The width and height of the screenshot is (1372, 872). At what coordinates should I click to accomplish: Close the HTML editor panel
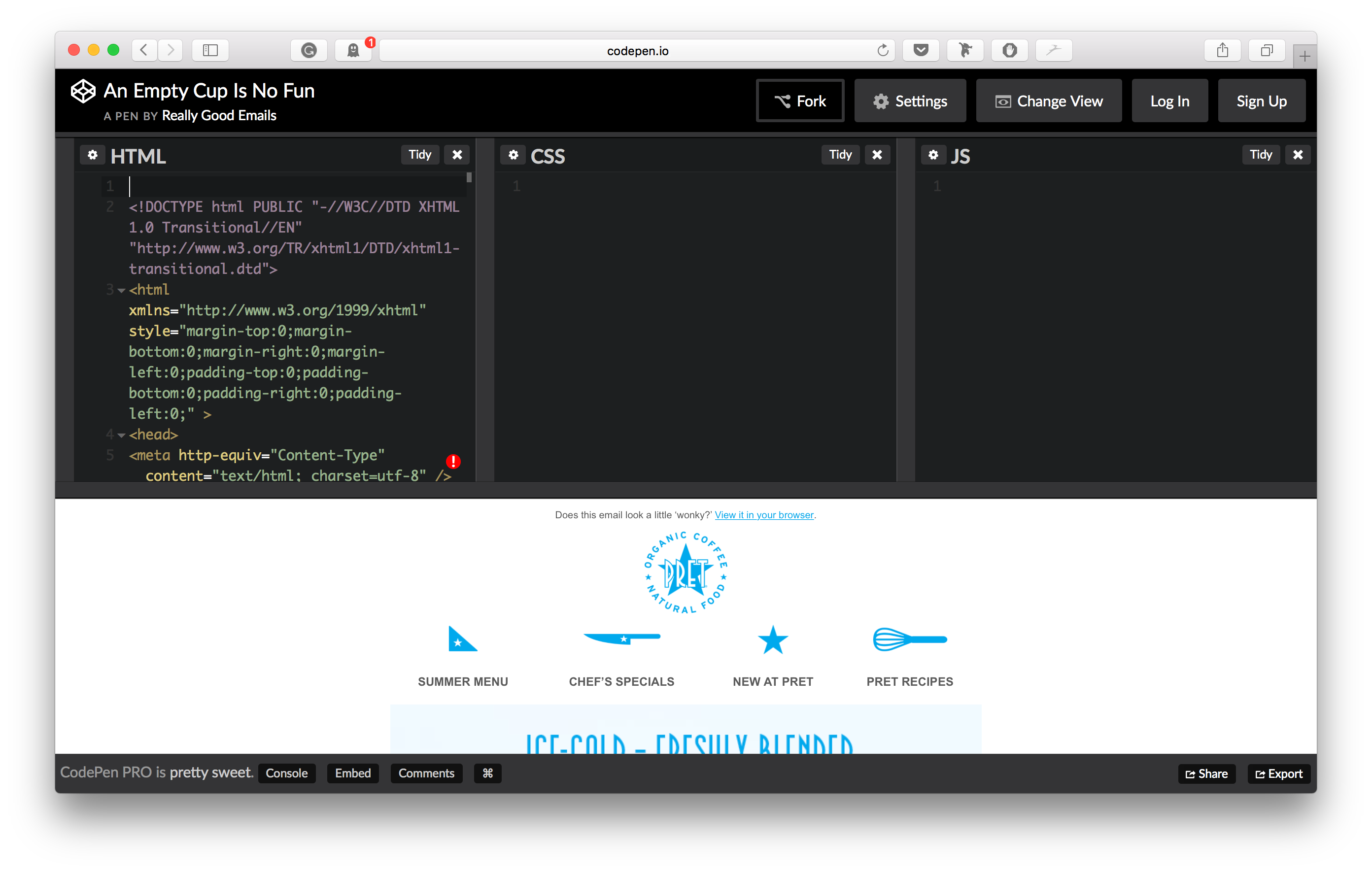click(457, 154)
